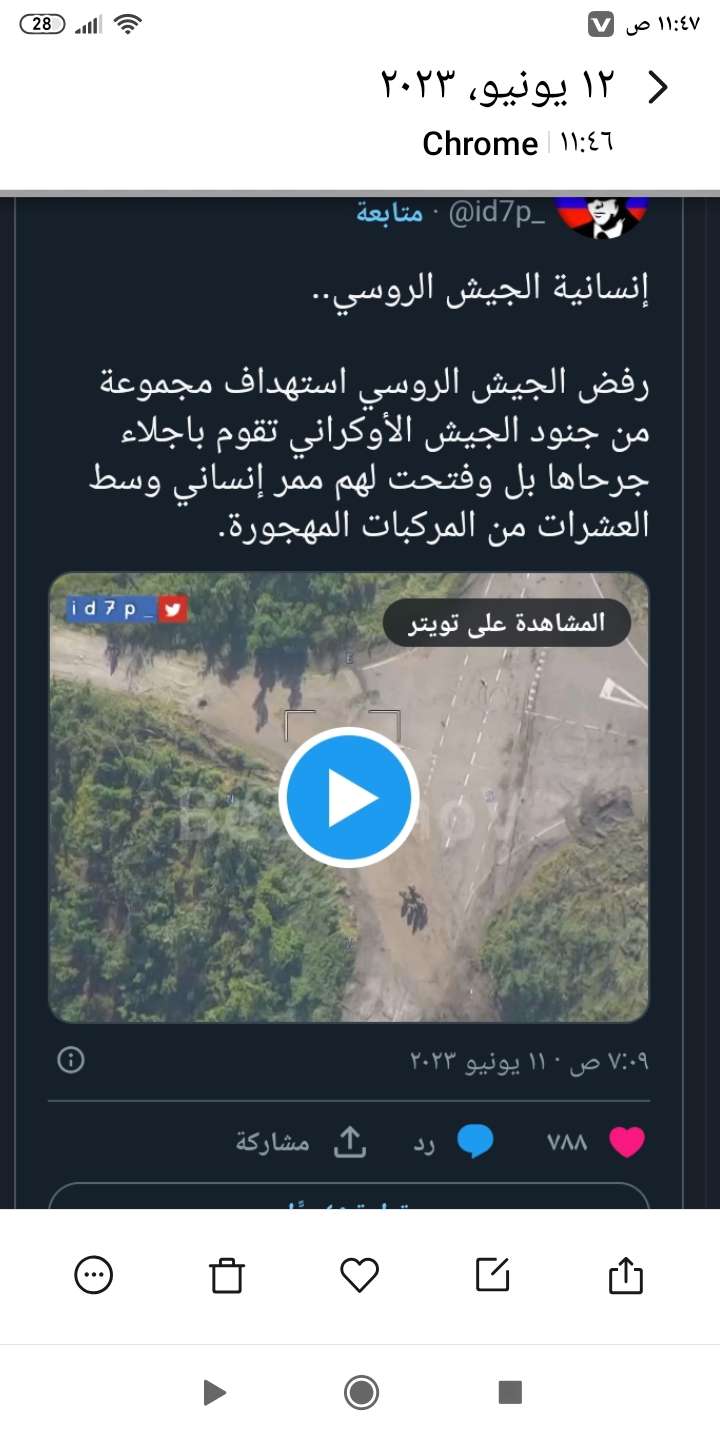The width and height of the screenshot is (720, 1440).
Task: Tap the back chevron beside the date
Action: [x=657, y=87]
